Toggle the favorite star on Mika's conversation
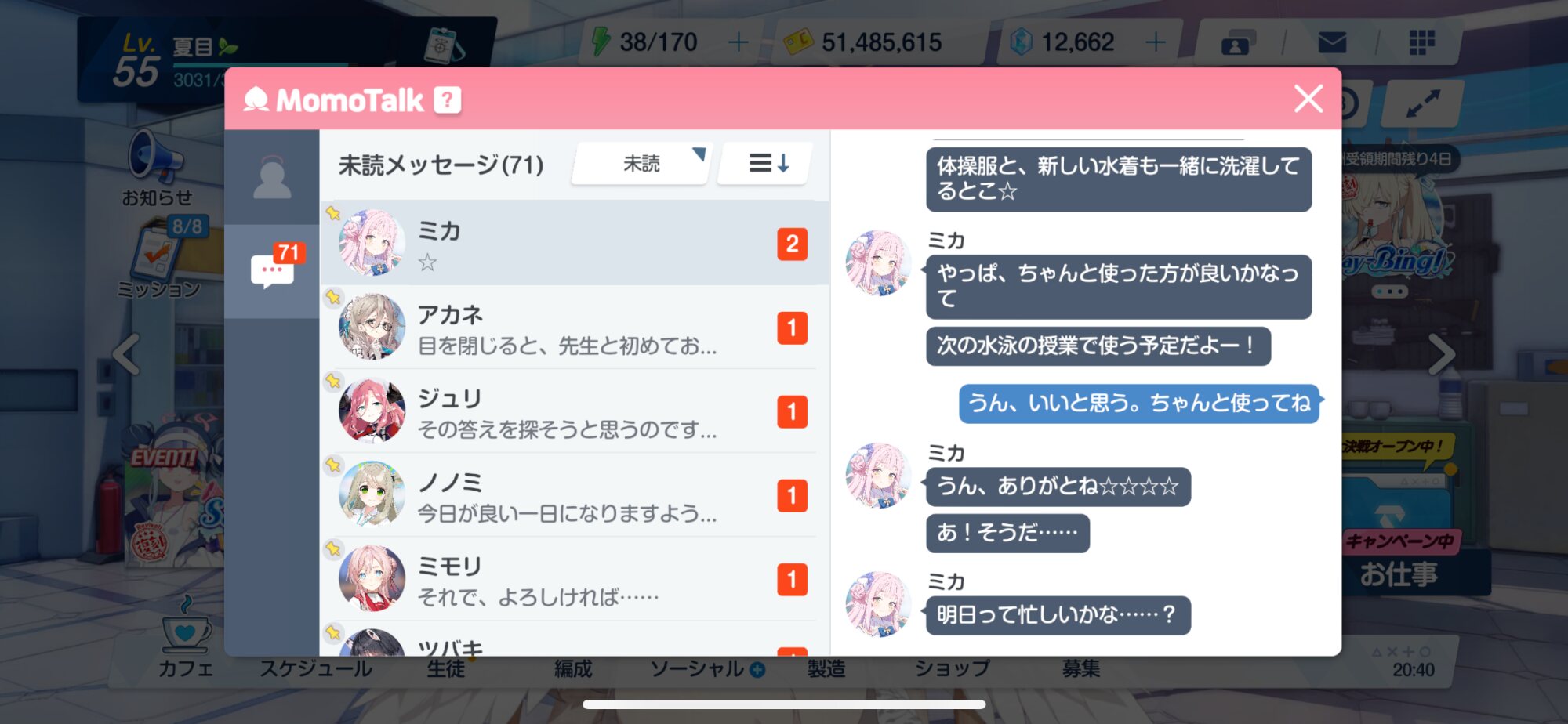Screen dimensions: 1568x724 [x=333, y=213]
